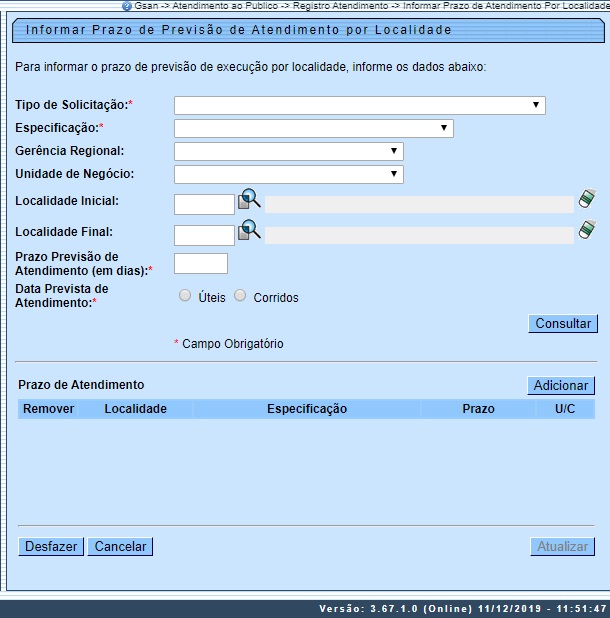Expand the Unidade de Negócio dropdown

(289, 174)
